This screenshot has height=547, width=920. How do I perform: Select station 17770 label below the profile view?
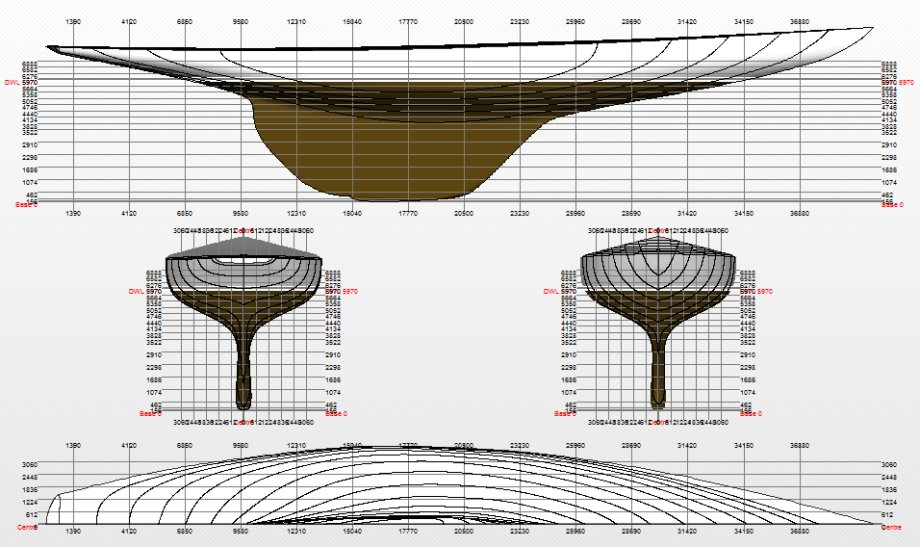pos(408,213)
